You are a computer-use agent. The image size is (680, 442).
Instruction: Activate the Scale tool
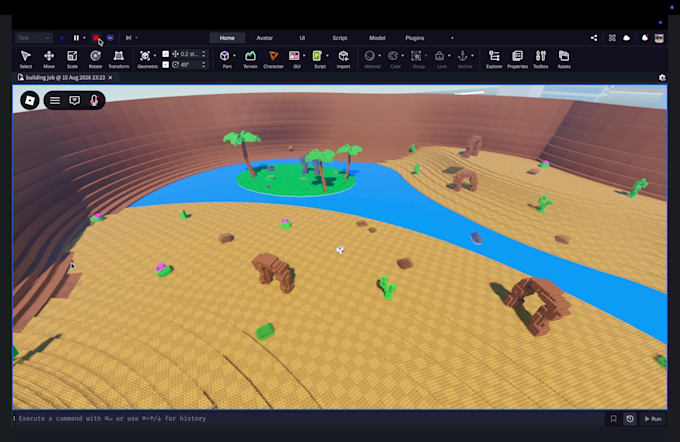tap(72, 59)
